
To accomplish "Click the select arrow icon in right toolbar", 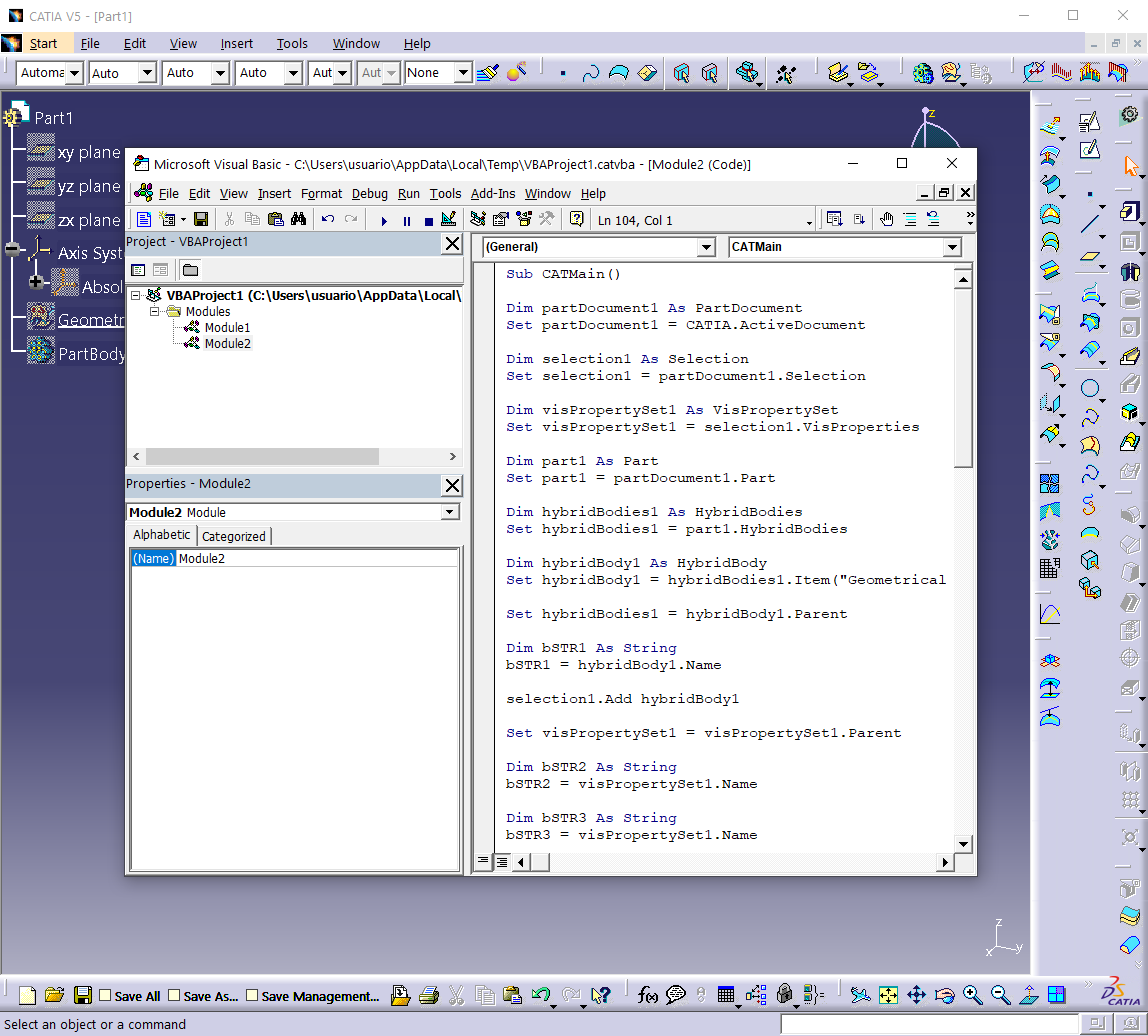I will tap(1130, 167).
